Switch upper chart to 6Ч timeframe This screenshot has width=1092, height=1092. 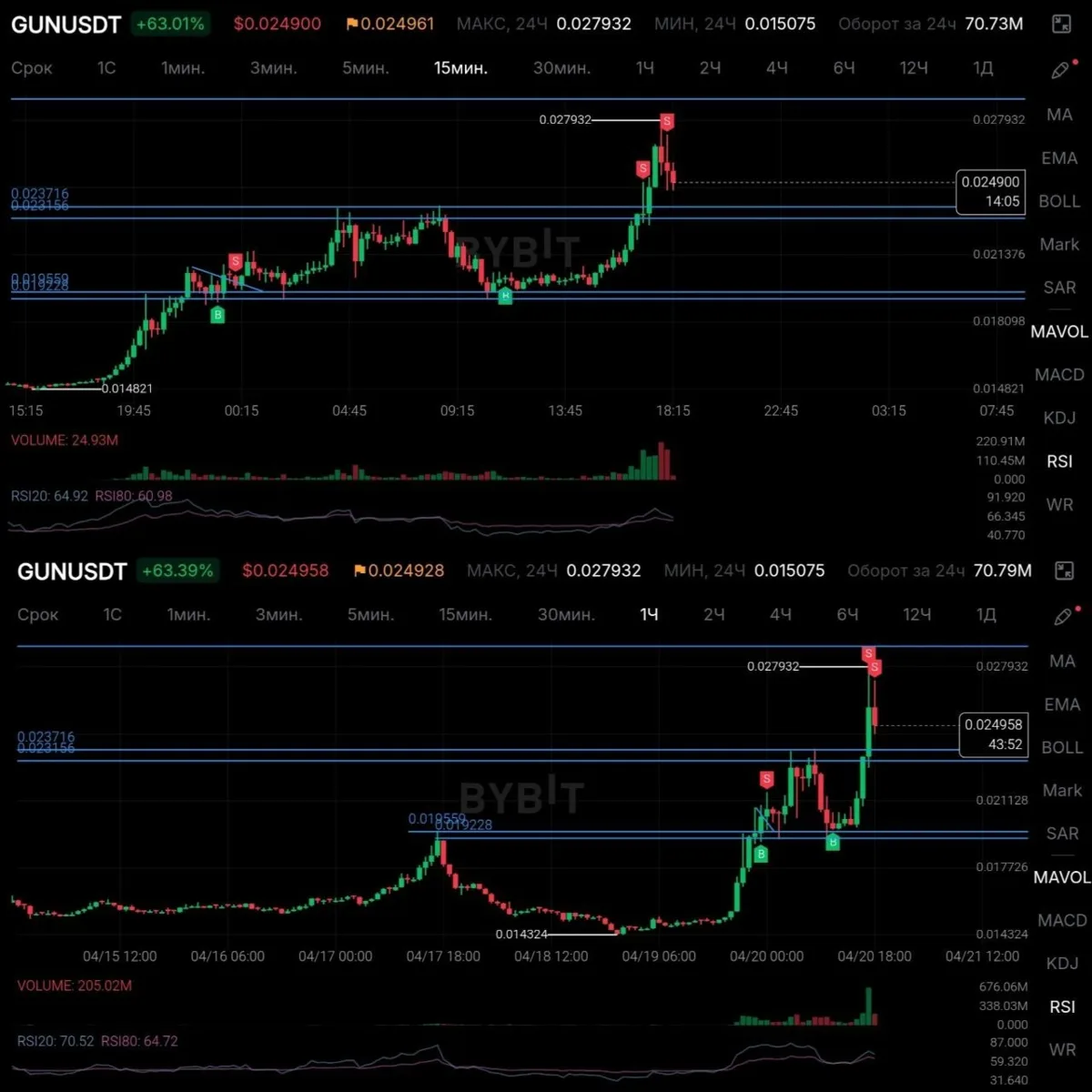point(844,68)
